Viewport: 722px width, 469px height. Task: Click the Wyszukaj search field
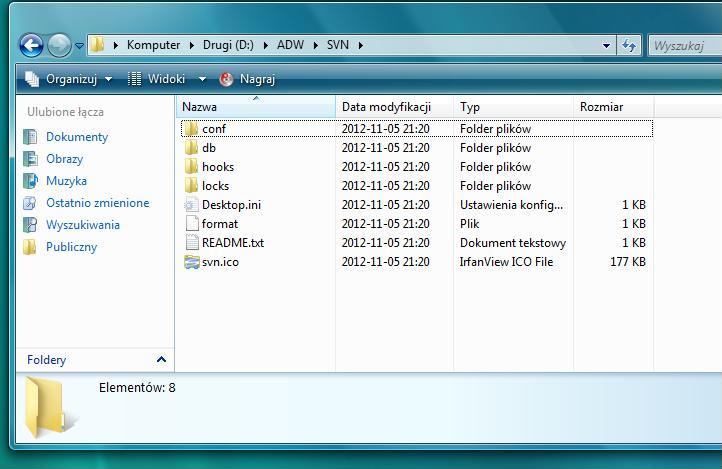[x=684, y=45]
